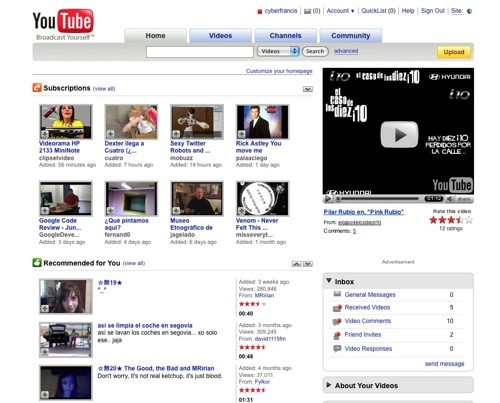Viewport: 500px width, 403px height.
Task: Open The Good, the Bad and MRirian title
Action: [156, 368]
